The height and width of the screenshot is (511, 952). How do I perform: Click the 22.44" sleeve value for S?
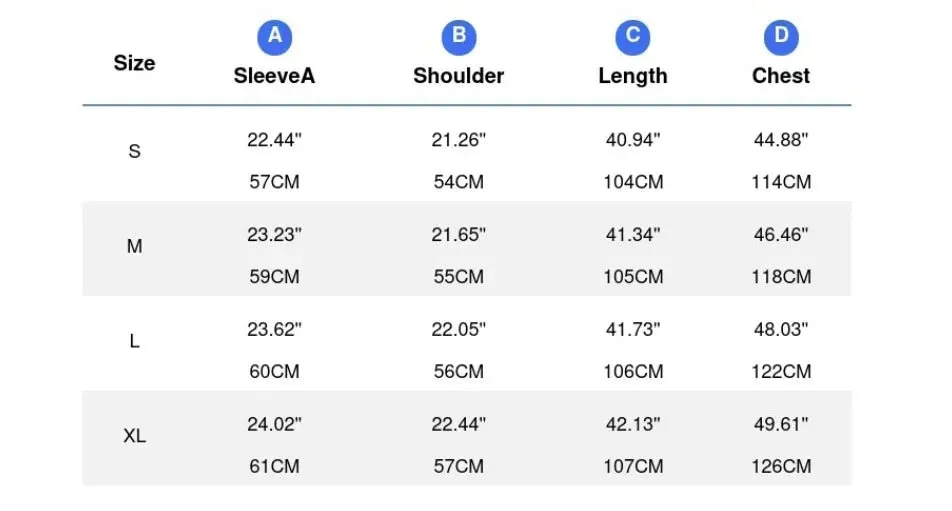click(x=274, y=140)
